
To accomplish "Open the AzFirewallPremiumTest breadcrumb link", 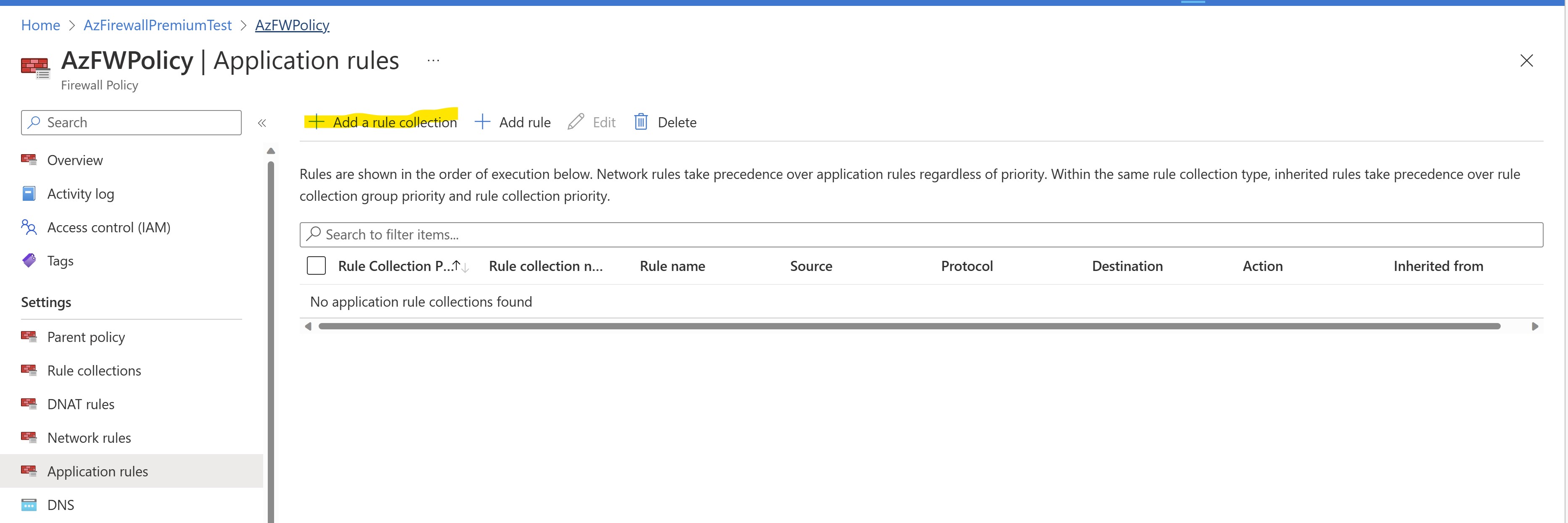I will [157, 25].
